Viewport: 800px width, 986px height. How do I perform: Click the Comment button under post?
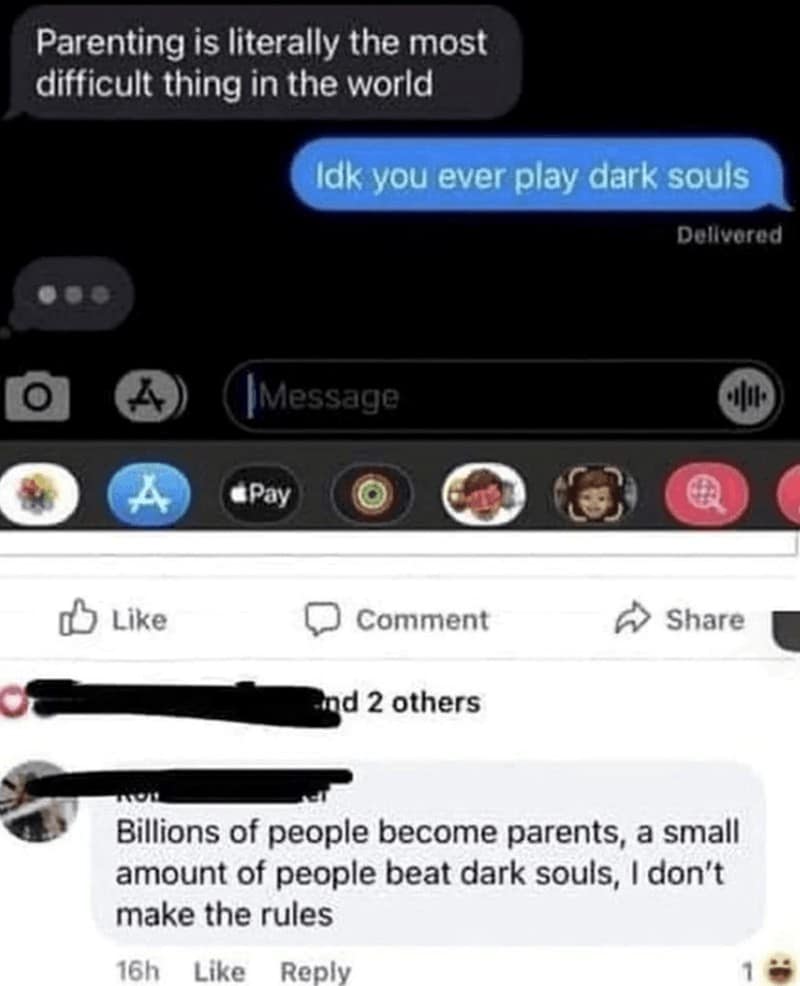(396, 619)
